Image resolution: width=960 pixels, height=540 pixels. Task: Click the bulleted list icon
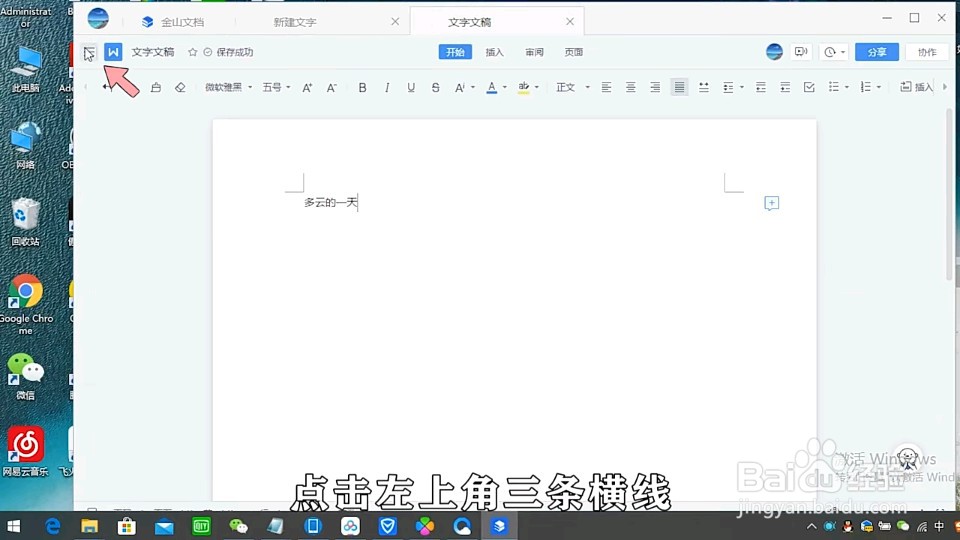(833, 88)
